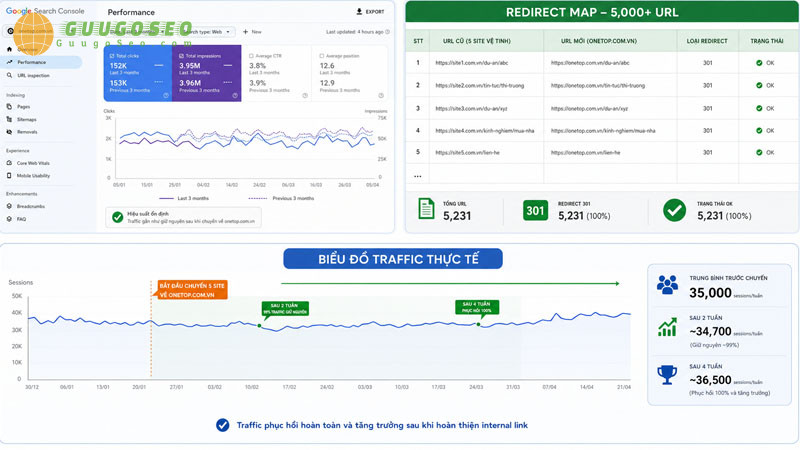Click help icon beside Last updated text
Image resolution: width=800 pixels, height=450 pixels.
coord(388,32)
